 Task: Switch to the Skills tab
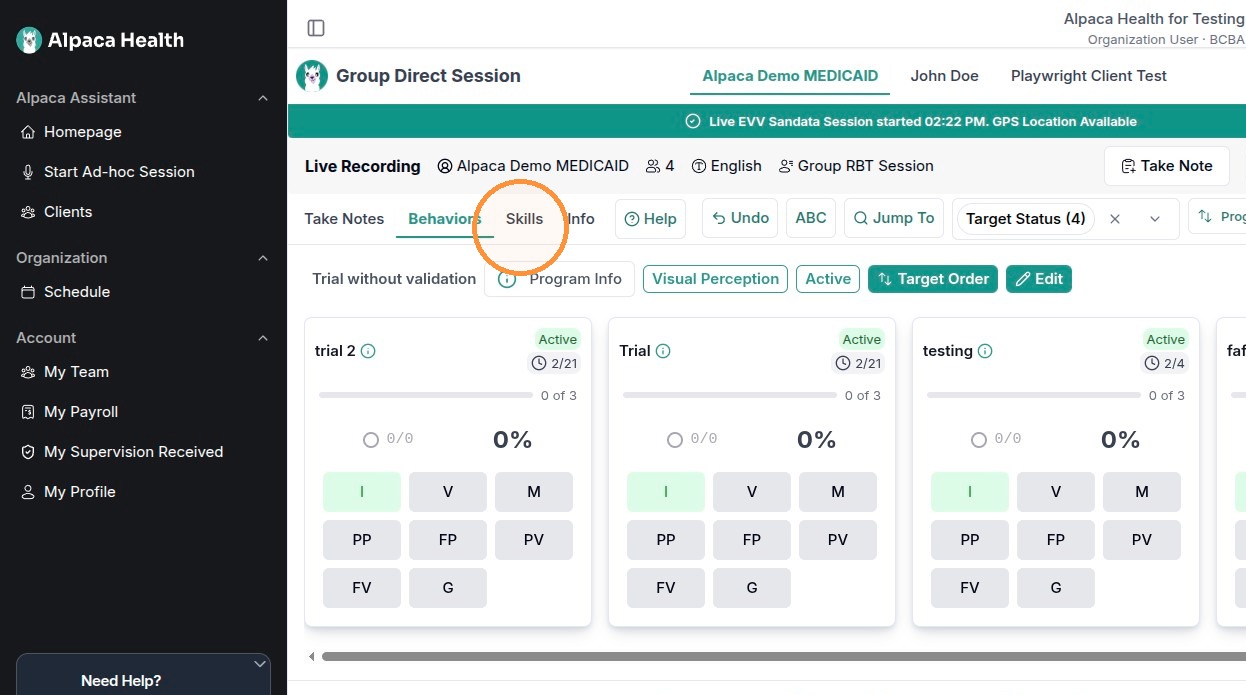coord(525,219)
